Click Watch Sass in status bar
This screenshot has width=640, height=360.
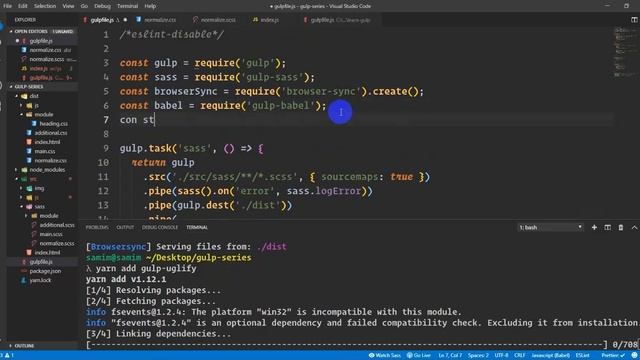[x=384, y=356]
